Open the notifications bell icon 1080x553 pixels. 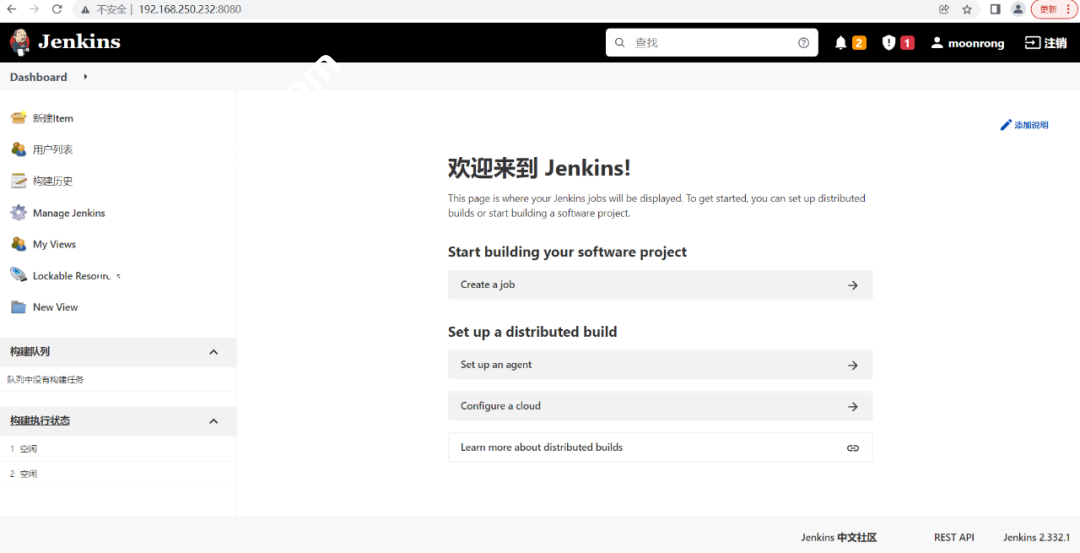coord(841,43)
